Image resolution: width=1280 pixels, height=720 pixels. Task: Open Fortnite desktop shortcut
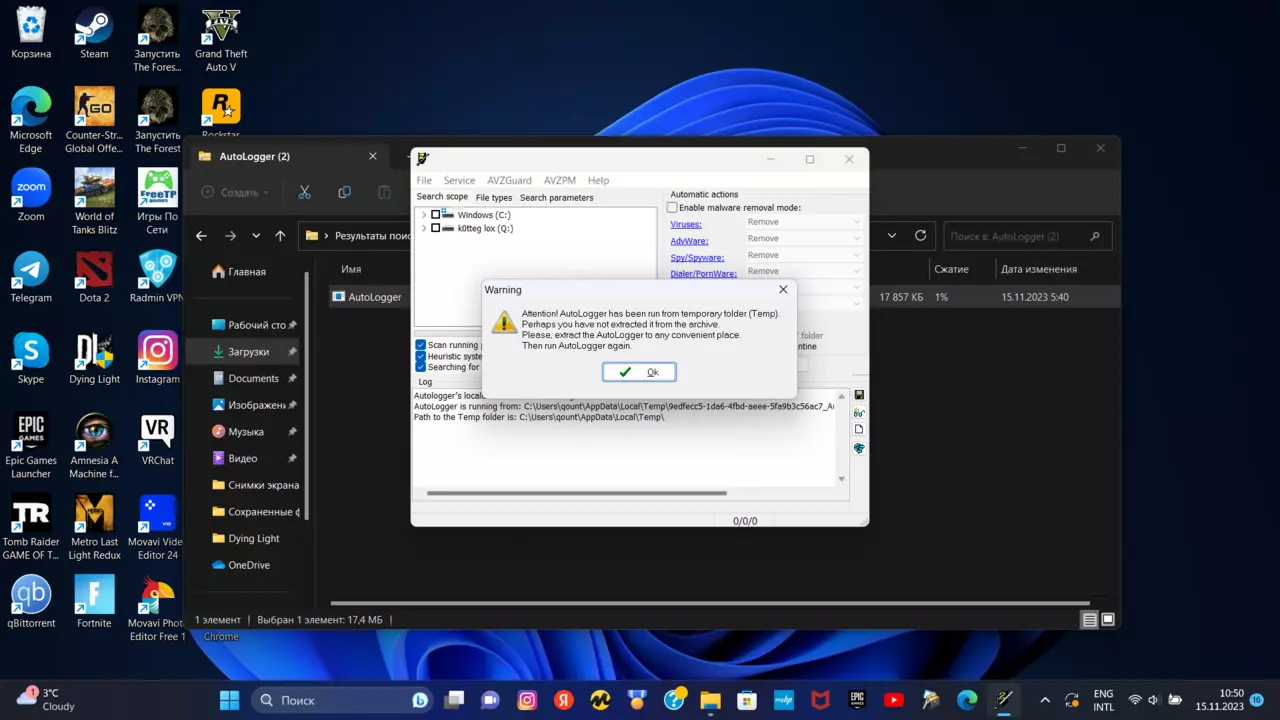(94, 603)
